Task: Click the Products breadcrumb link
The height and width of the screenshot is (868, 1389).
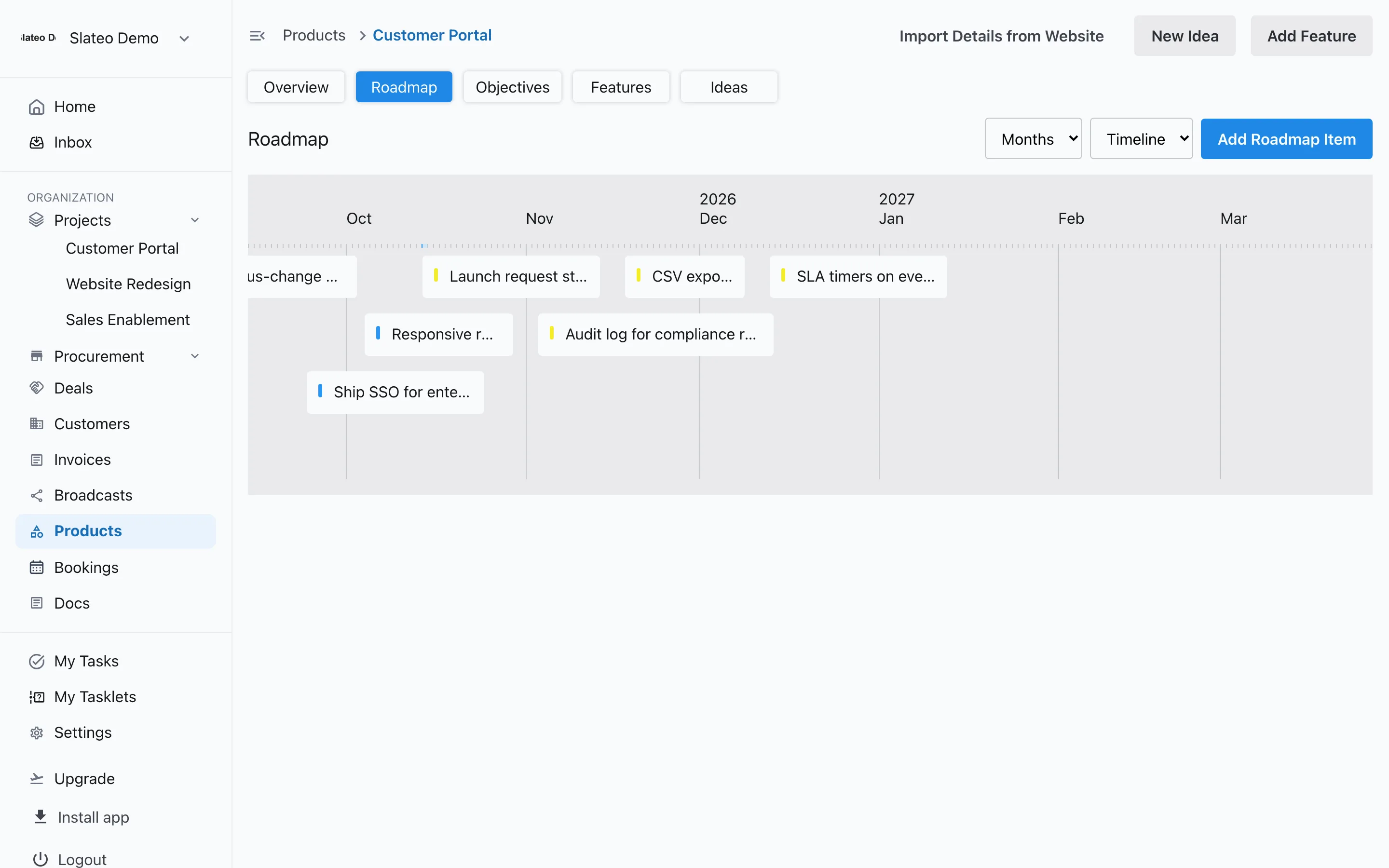Action: click(314, 35)
